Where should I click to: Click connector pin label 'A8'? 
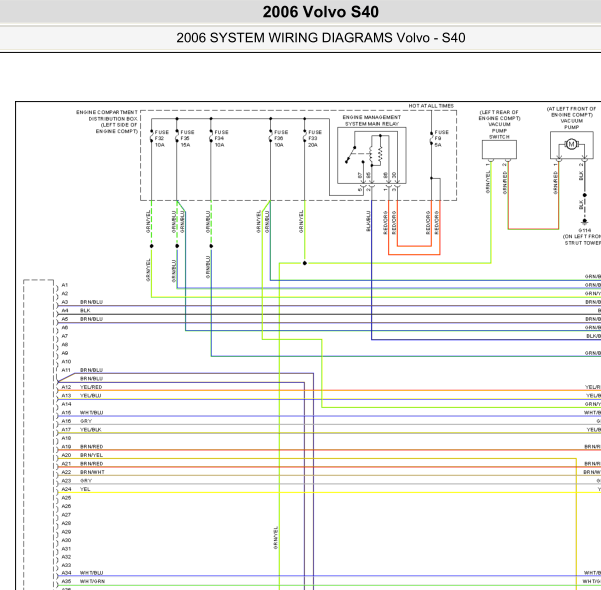point(64,345)
